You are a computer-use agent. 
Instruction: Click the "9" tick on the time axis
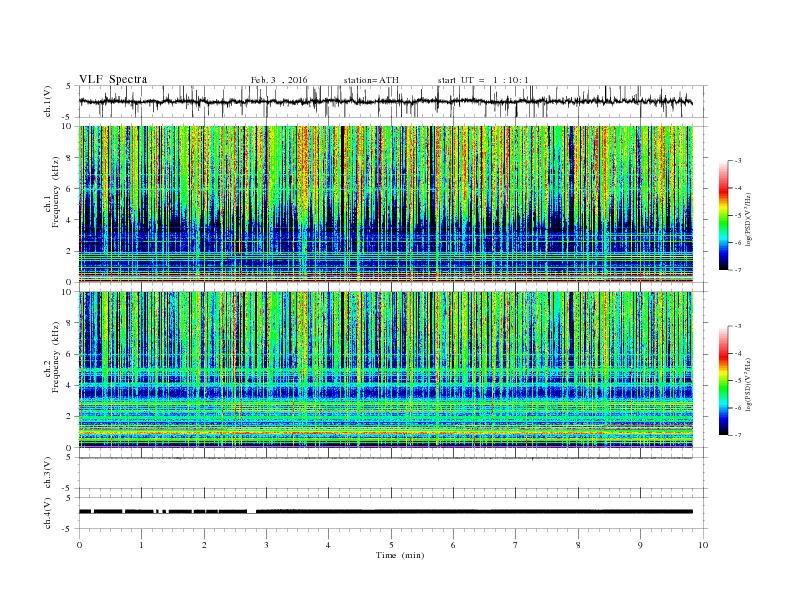[x=640, y=545]
